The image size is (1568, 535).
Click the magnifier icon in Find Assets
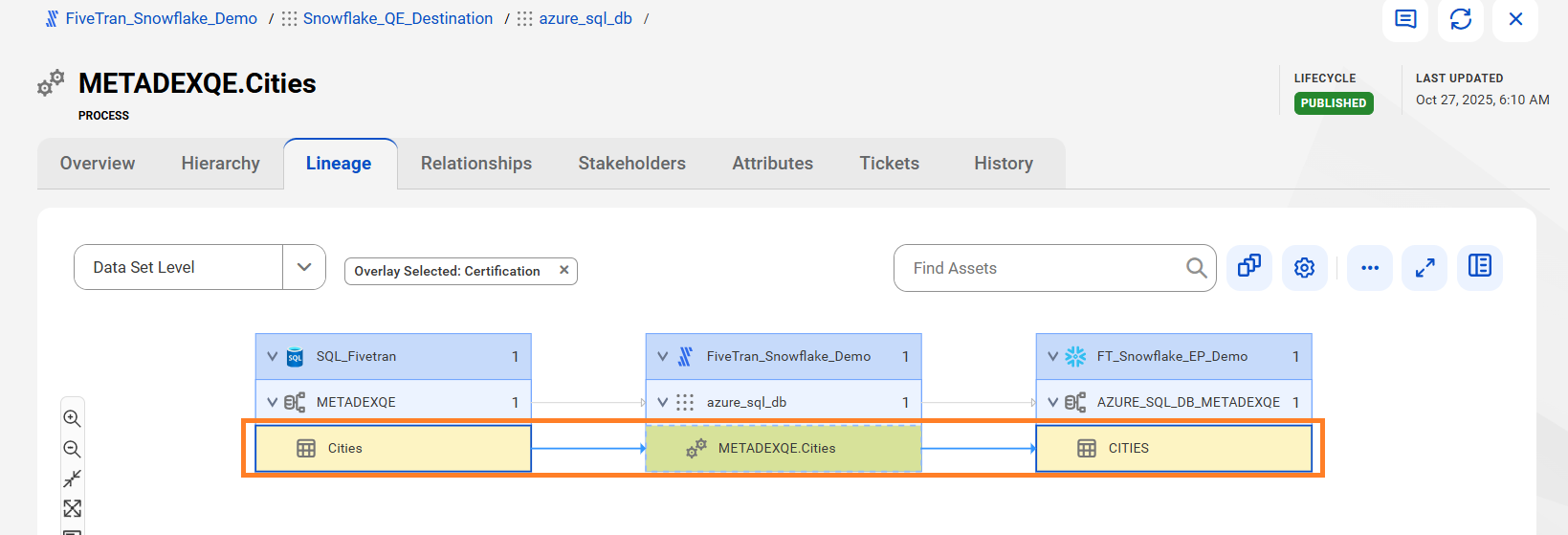coord(1196,268)
